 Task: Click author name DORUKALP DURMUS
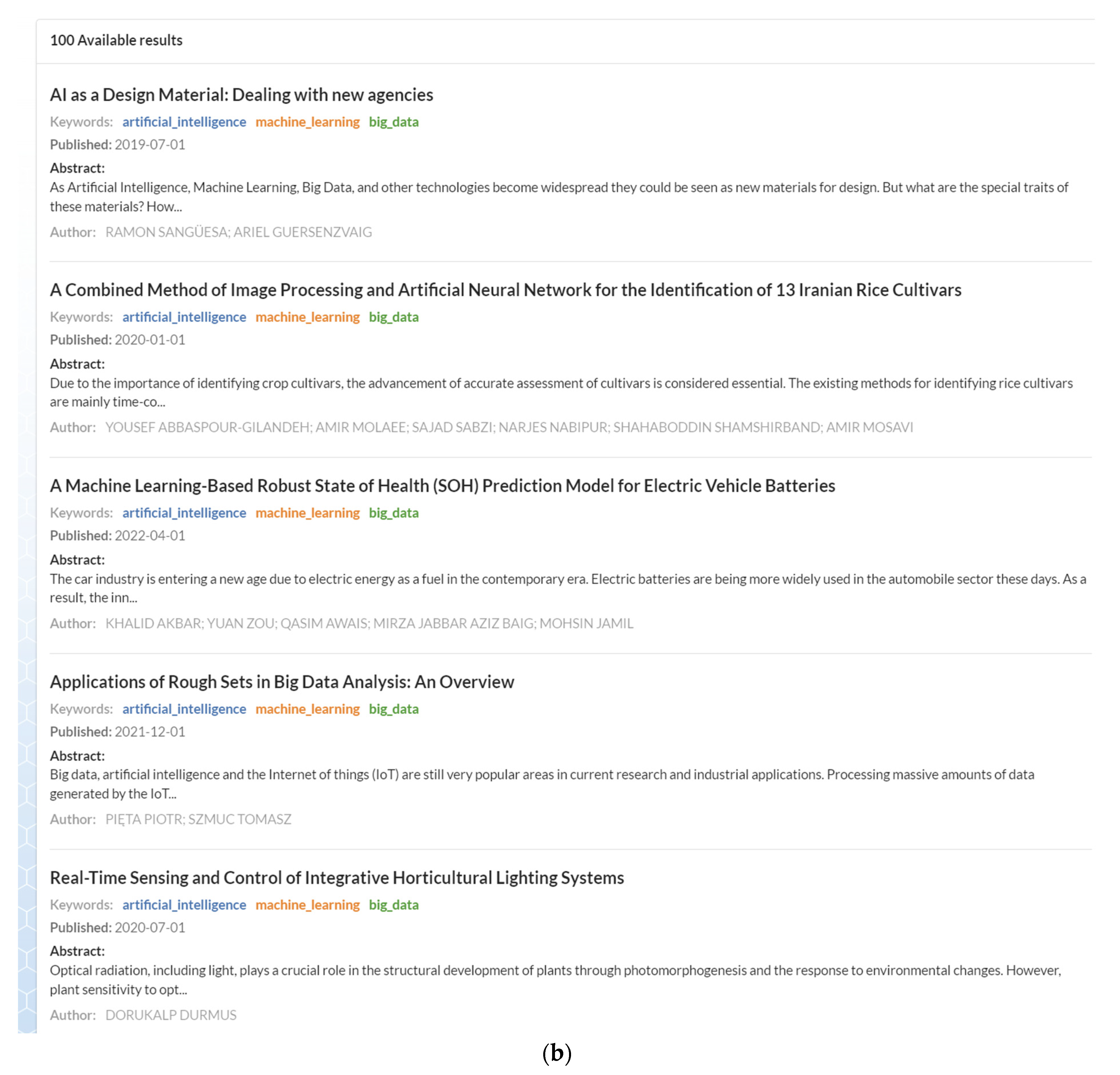click(171, 1016)
